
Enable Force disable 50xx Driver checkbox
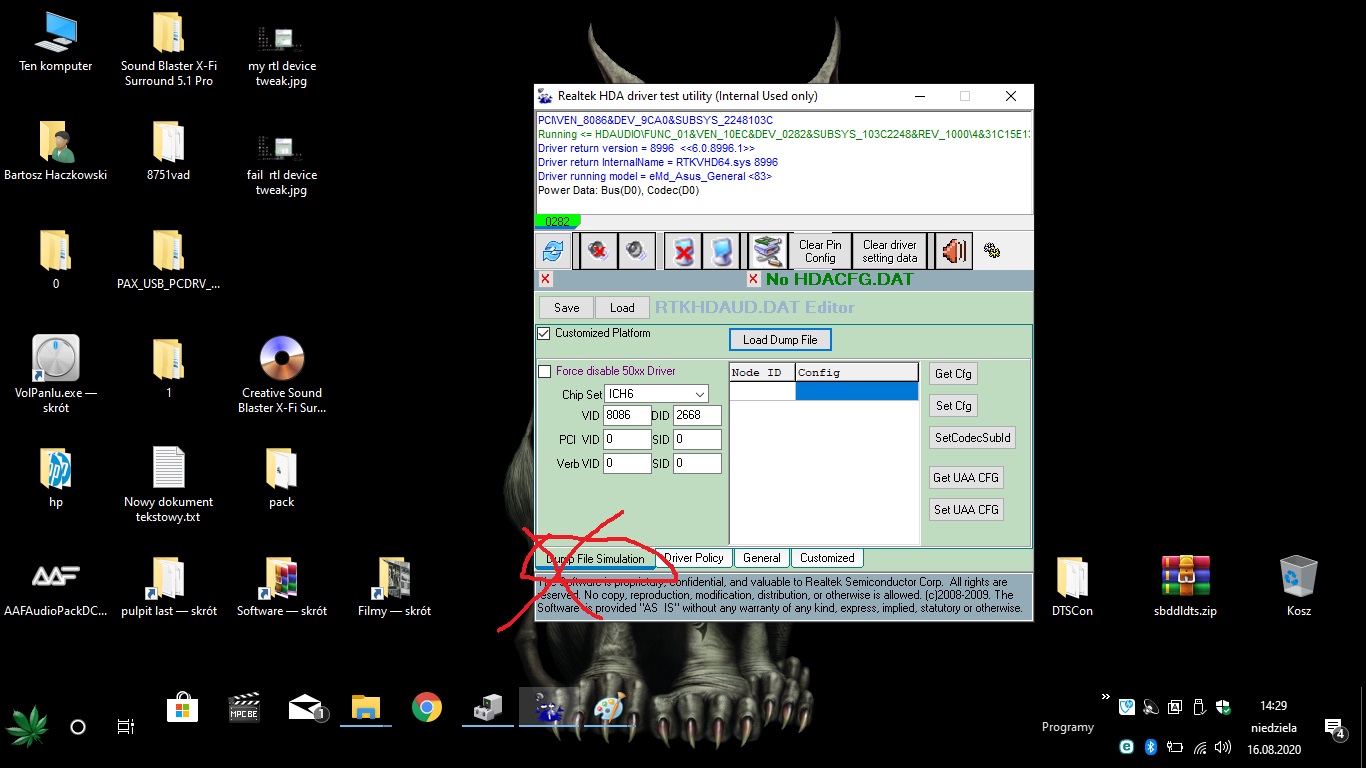tap(544, 371)
